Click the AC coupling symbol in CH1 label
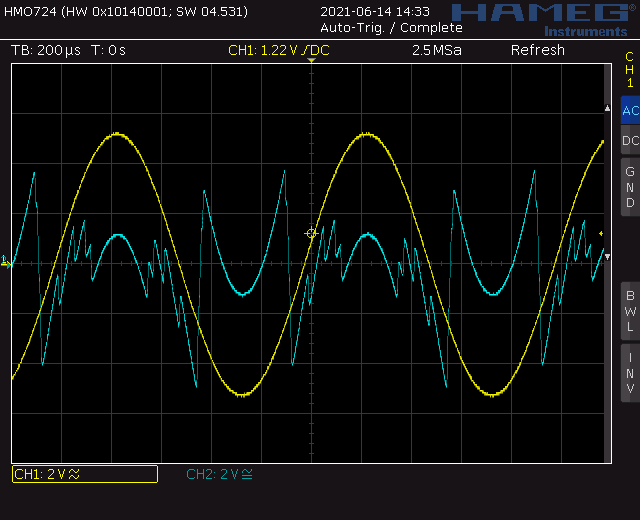This screenshot has width=640, height=520. pyautogui.click(x=73, y=474)
